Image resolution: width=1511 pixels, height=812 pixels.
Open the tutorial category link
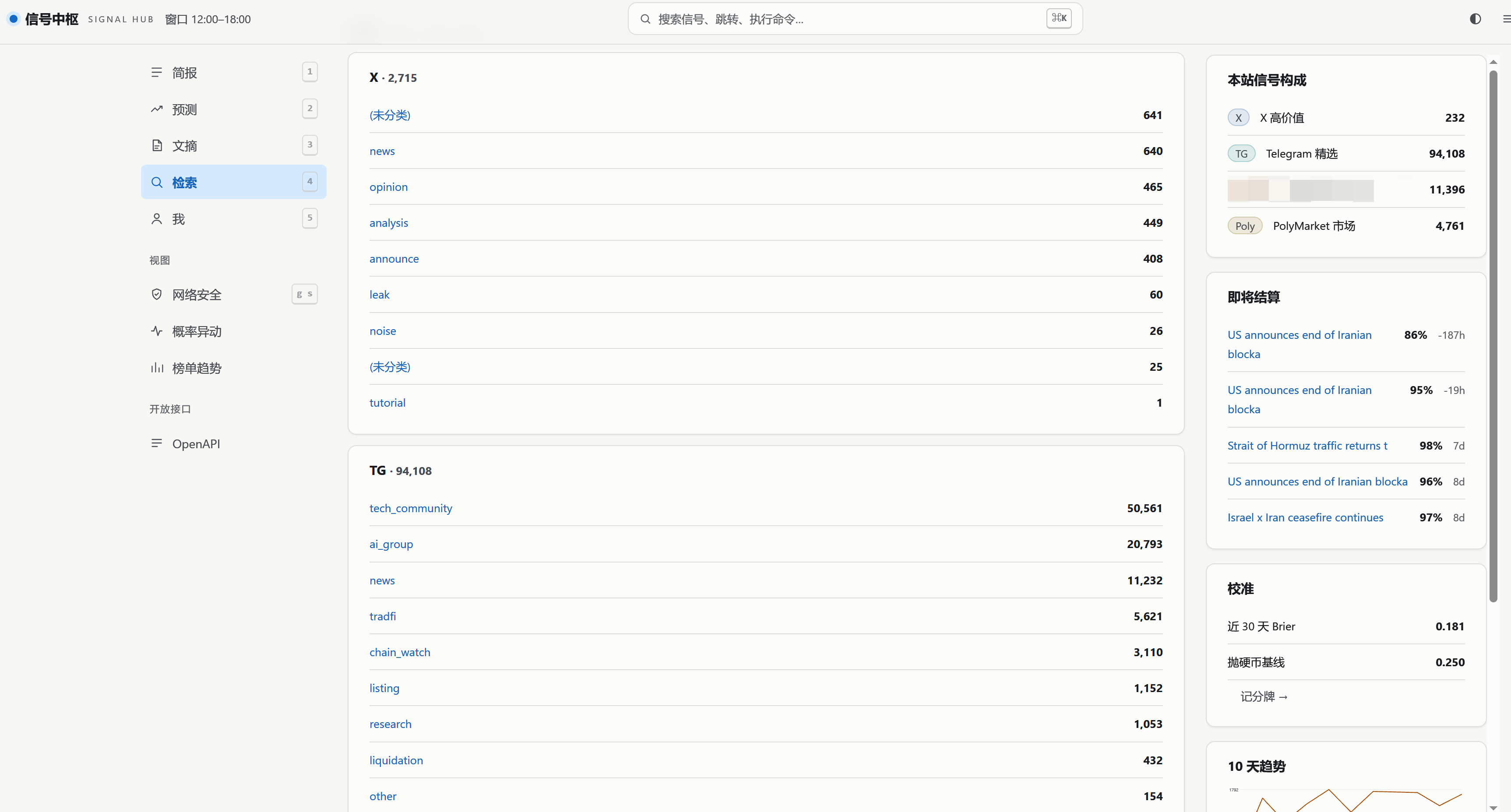click(387, 403)
